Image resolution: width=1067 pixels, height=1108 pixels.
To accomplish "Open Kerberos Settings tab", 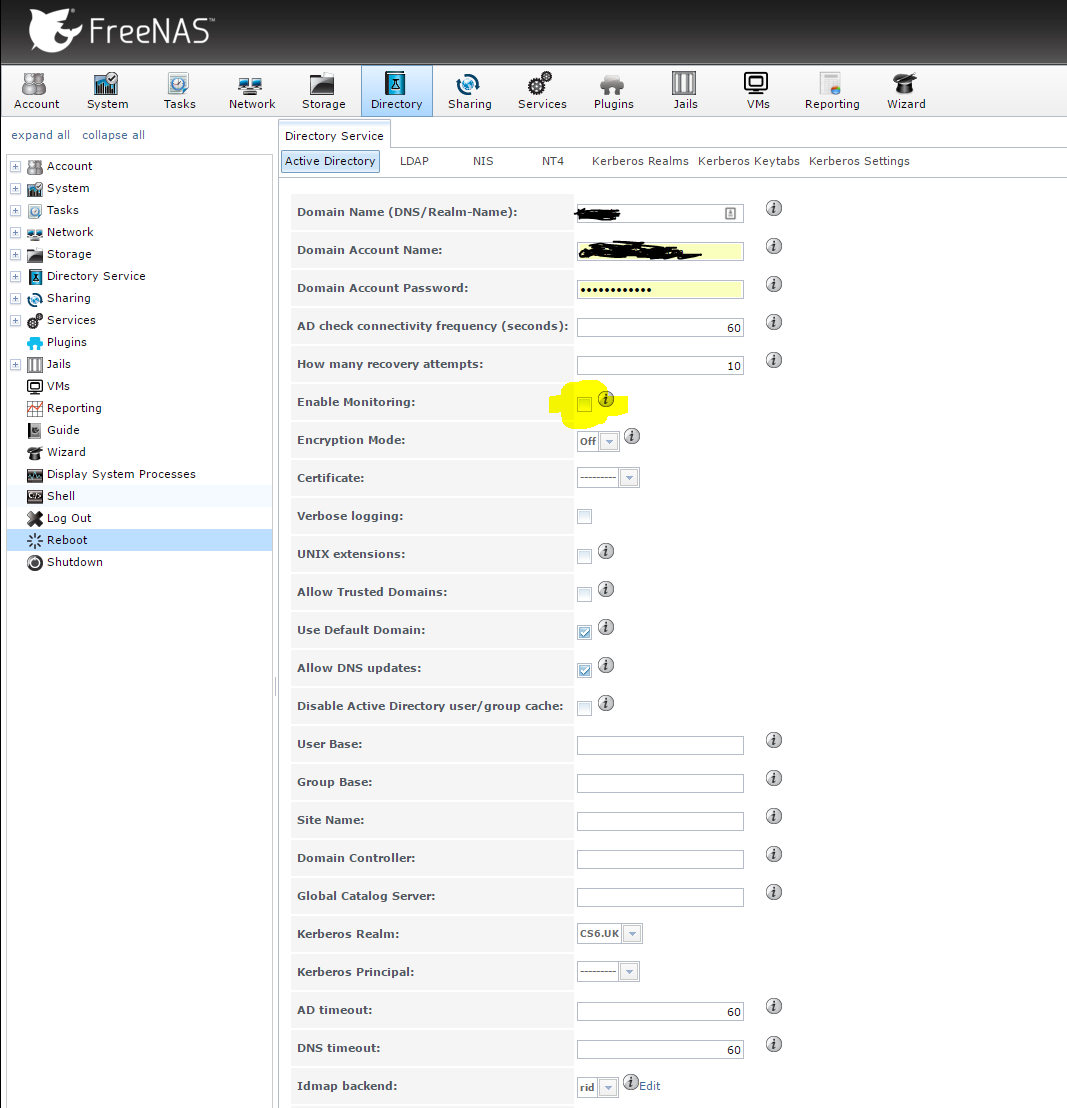I will coord(859,161).
